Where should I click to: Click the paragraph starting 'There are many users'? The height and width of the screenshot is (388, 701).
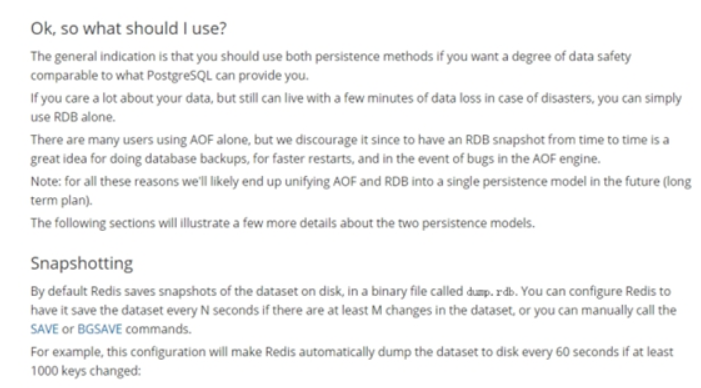(x=350, y=149)
